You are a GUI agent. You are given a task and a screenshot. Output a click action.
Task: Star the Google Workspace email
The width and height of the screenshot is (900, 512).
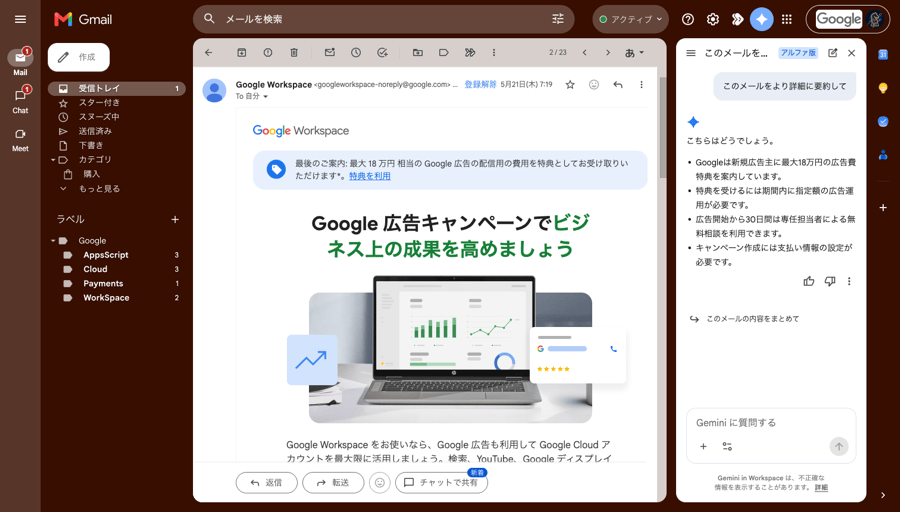click(570, 85)
